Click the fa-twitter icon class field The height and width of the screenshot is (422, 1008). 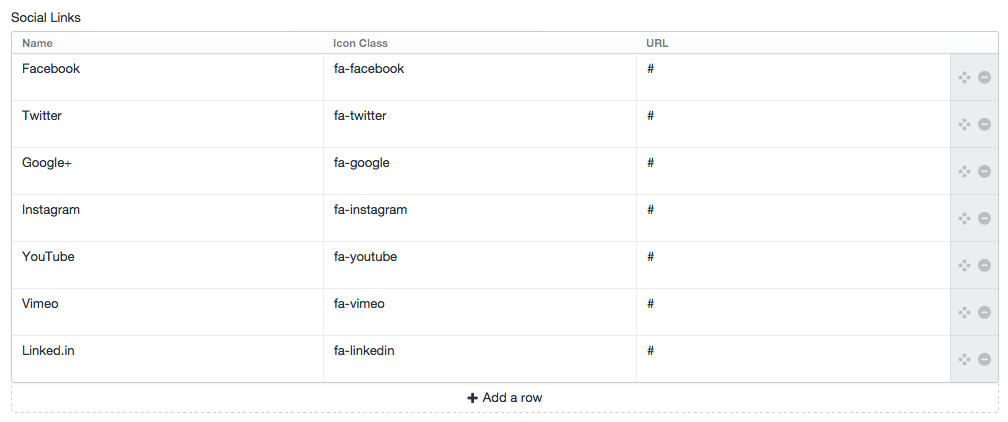coord(480,124)
